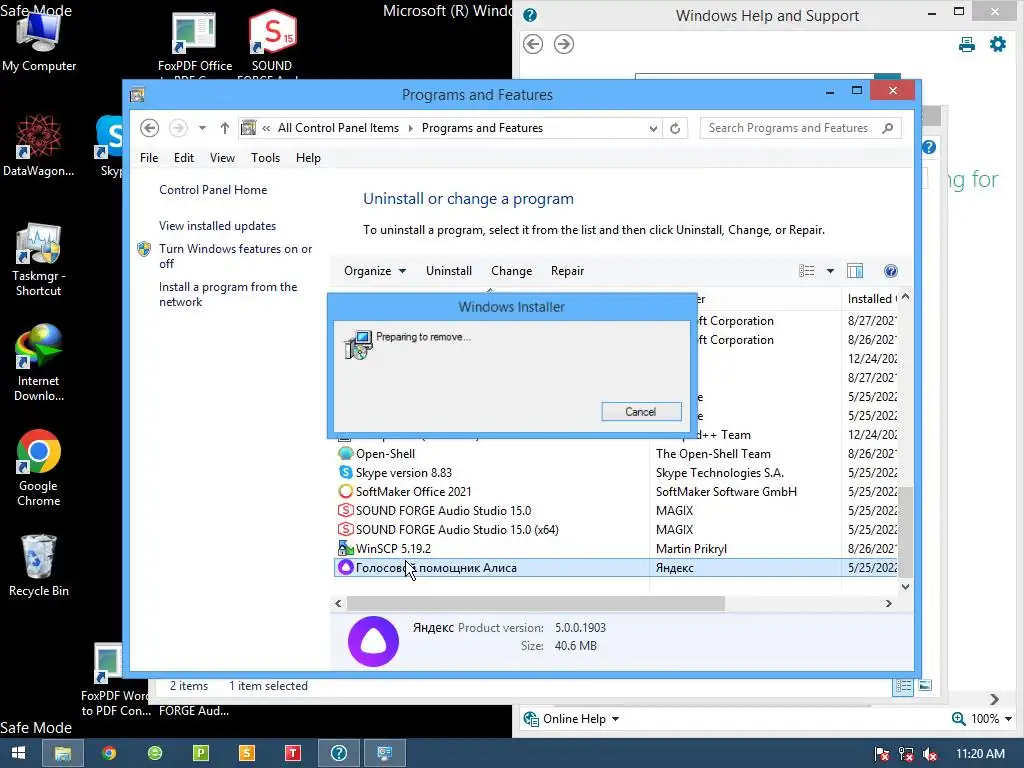1024x768 pixels.
Task: Click Back arrow in Programs and Features
Action: tap(150, 128)
